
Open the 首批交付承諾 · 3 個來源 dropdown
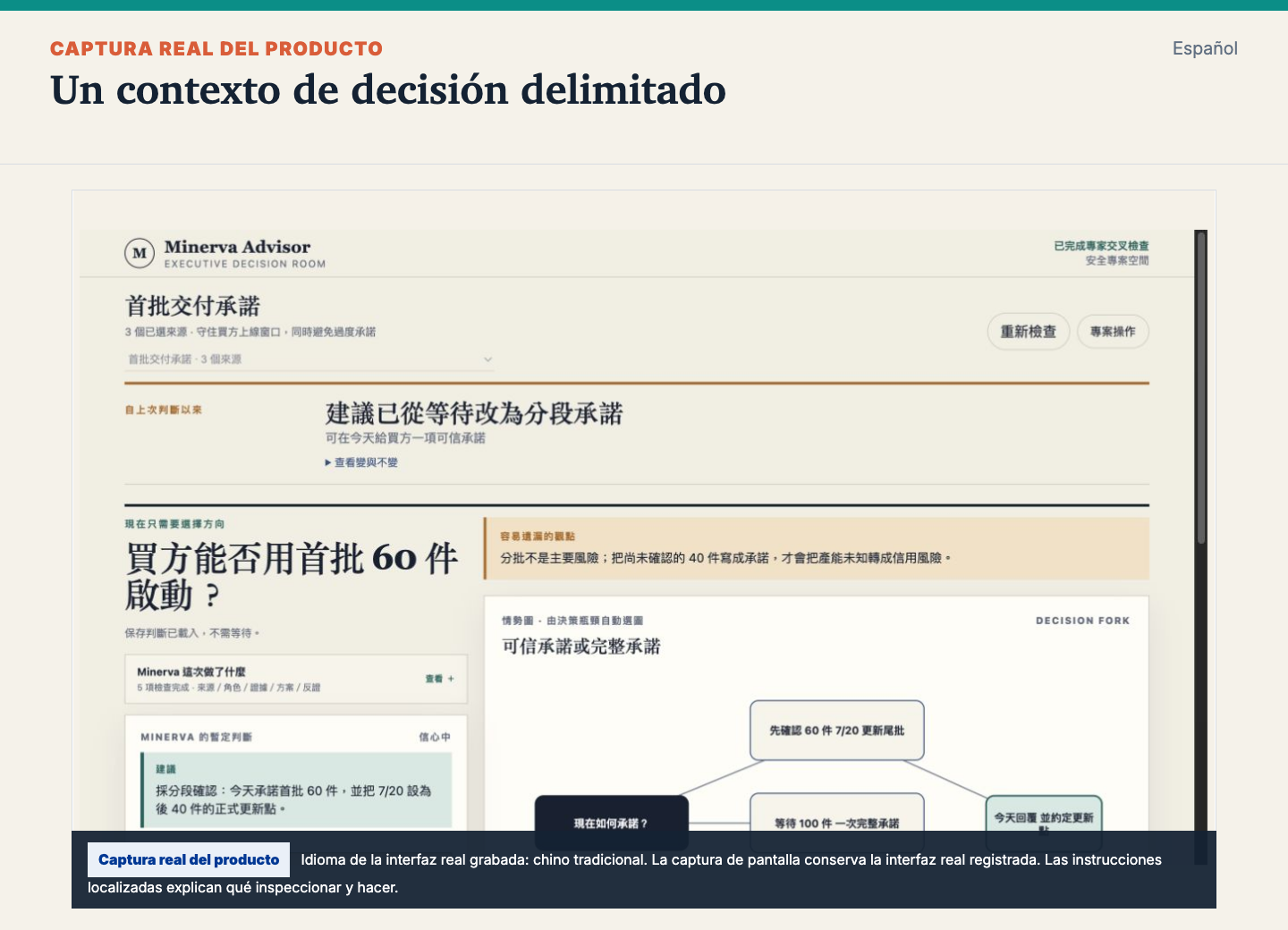click(x=309, y=359)
